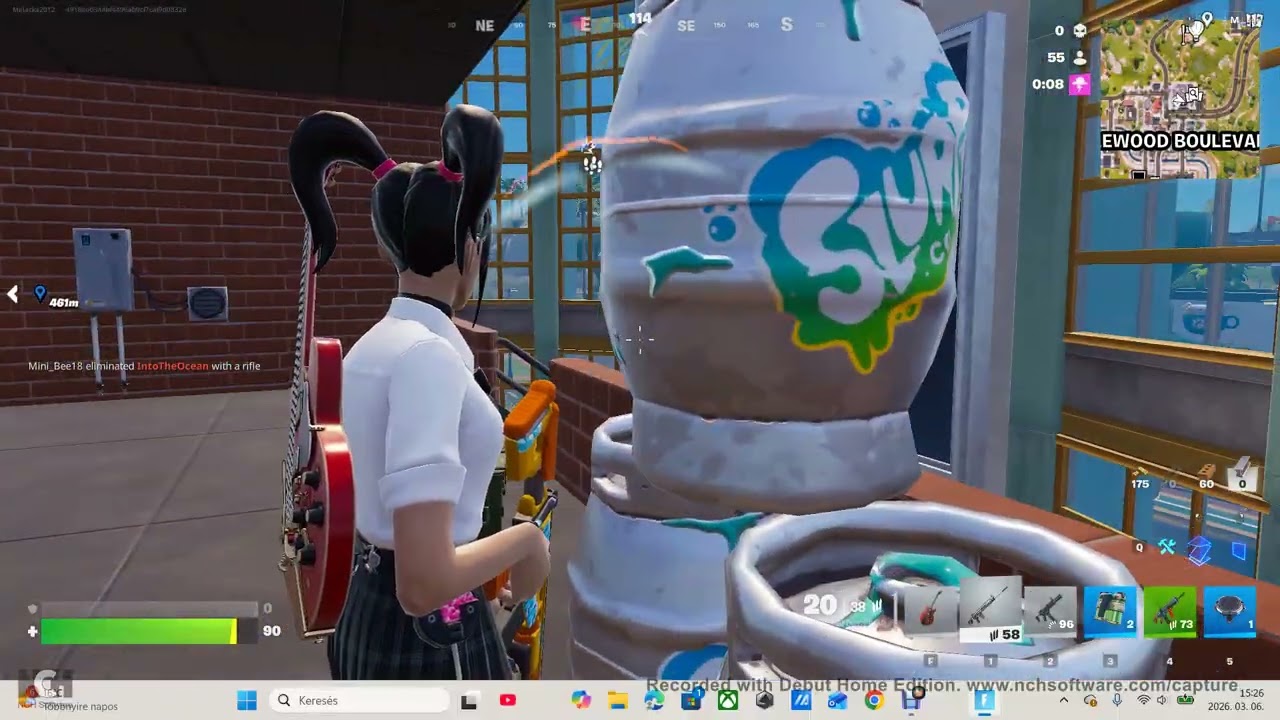The height and width of the screenshot is (720, 1280).
Task: Click the Wi-Fi network tray icon
Action: [x=1143, y=701]
